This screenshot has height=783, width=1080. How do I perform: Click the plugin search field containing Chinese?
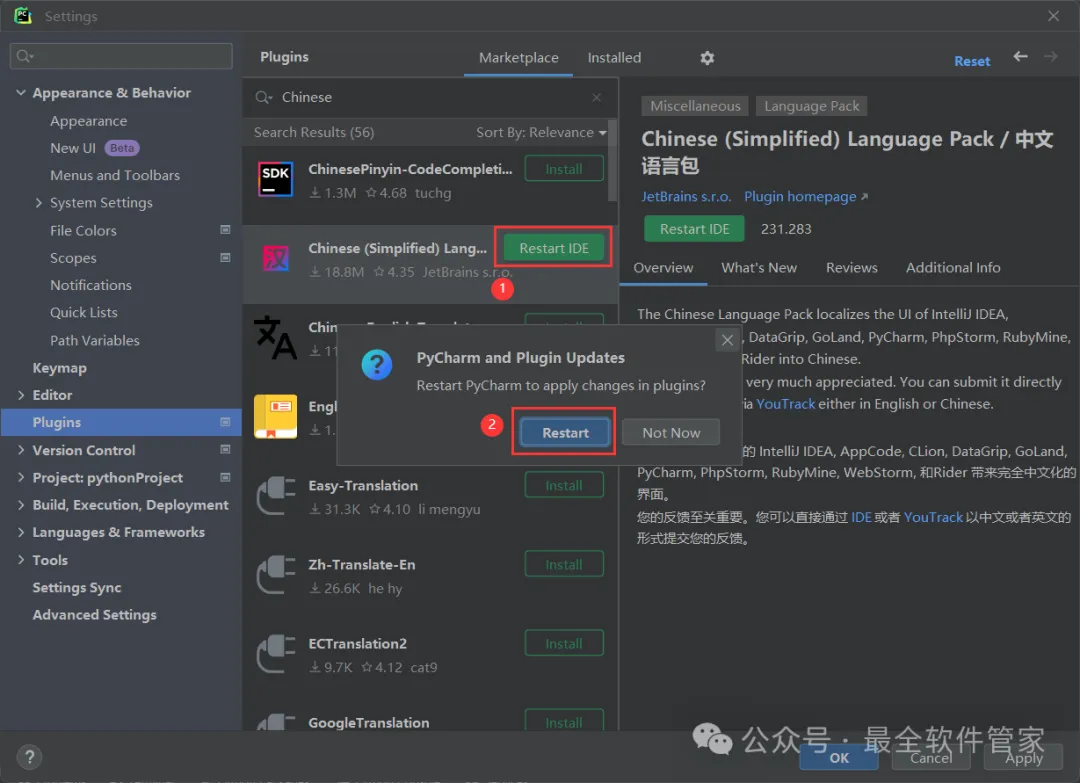coord(430,98)
